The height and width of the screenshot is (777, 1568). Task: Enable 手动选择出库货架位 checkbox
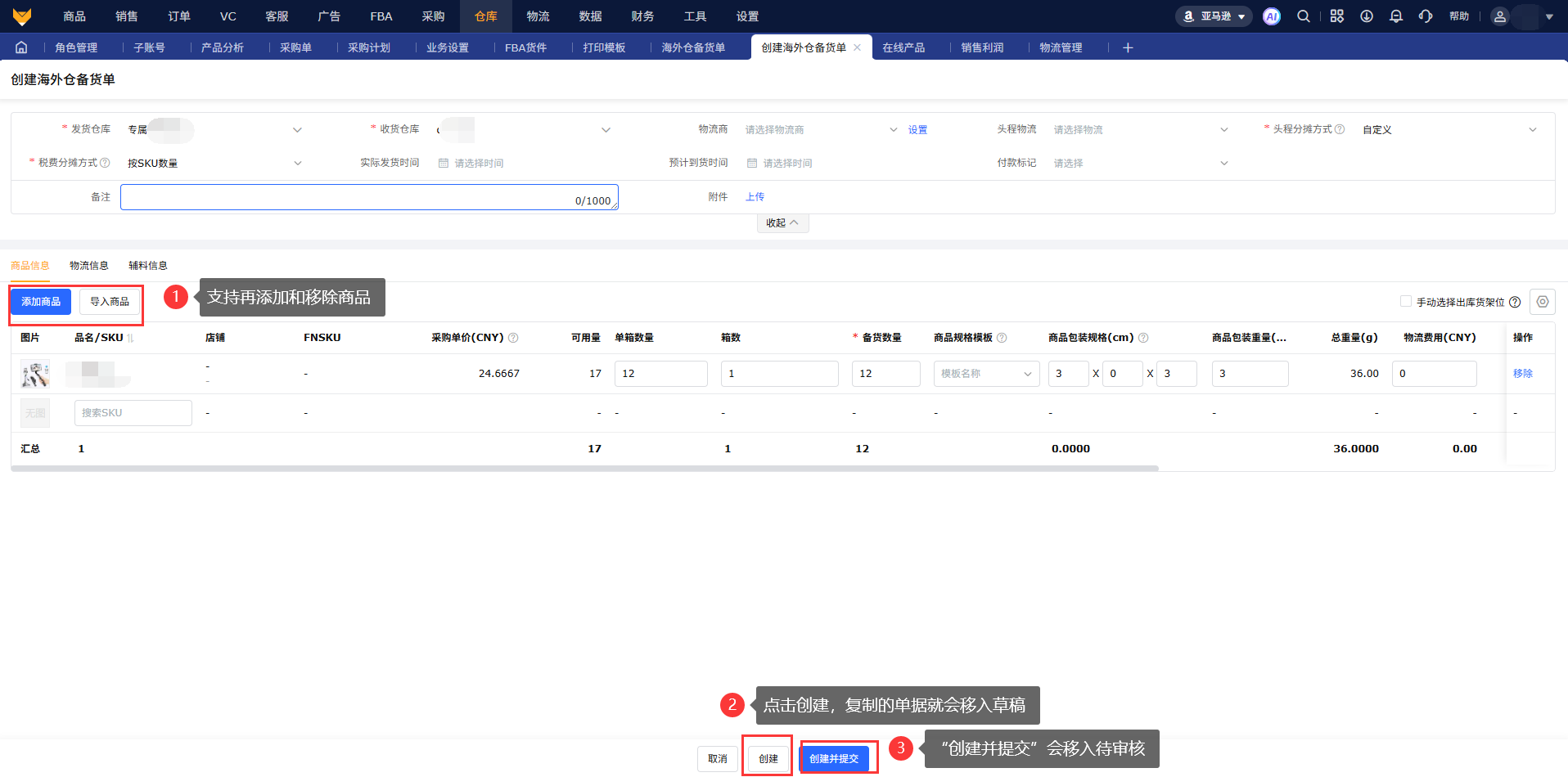point(1405,302)
